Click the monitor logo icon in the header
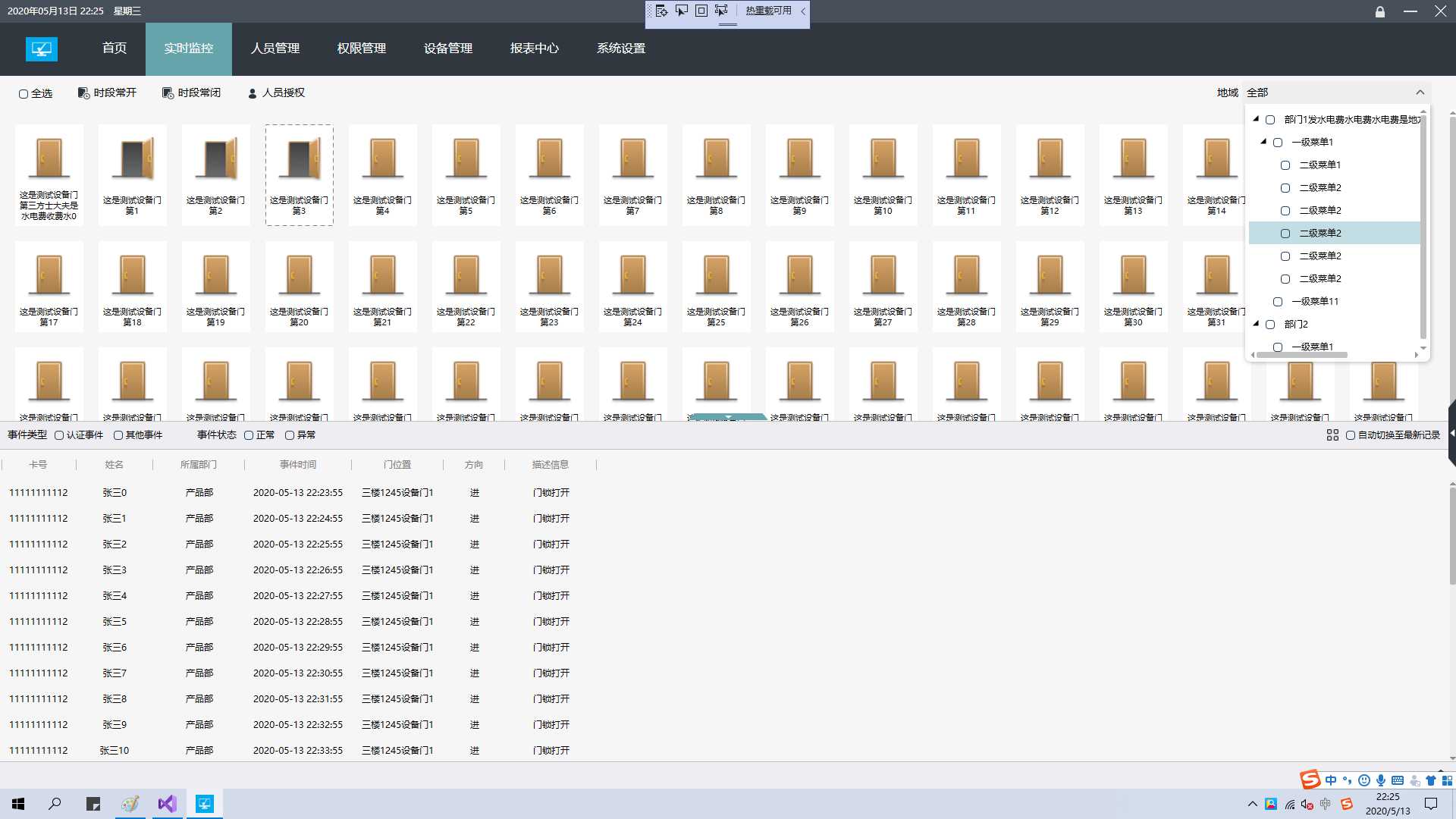Screen dimensions: 1456x819 [42, 49]
